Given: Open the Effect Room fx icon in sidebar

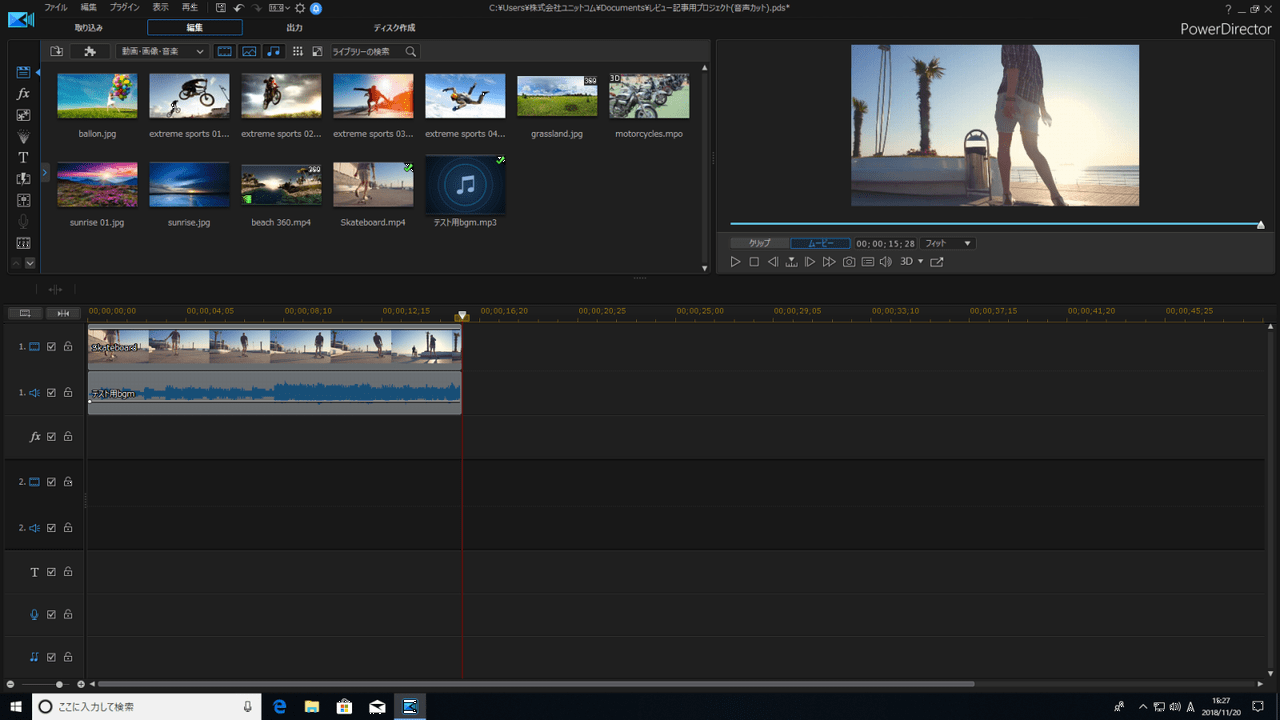Looking at the screenshot, I should [x=23, y=94].
